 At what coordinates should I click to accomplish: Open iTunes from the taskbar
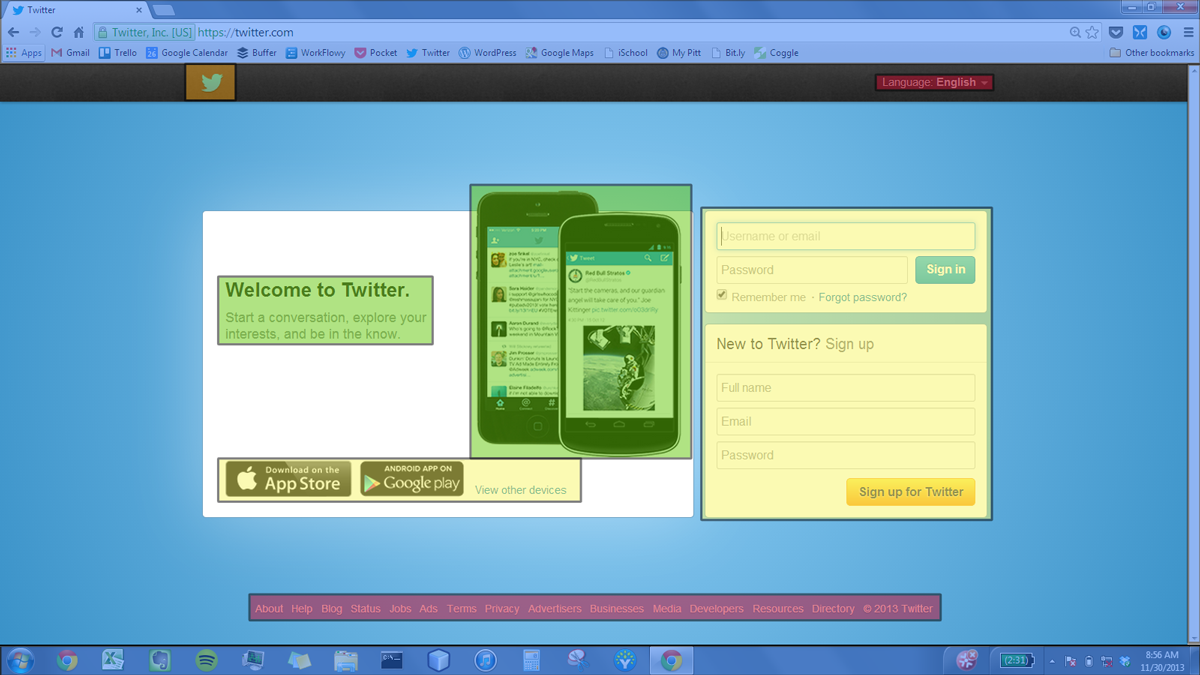tap(485, 660)
